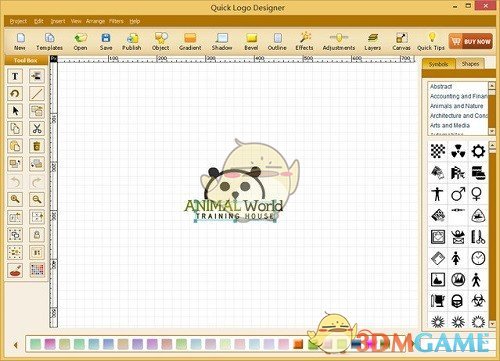Viewport: 500px width, 361px height.
Task: Click the palette's left scroll arrow
Action: [16, 345]
